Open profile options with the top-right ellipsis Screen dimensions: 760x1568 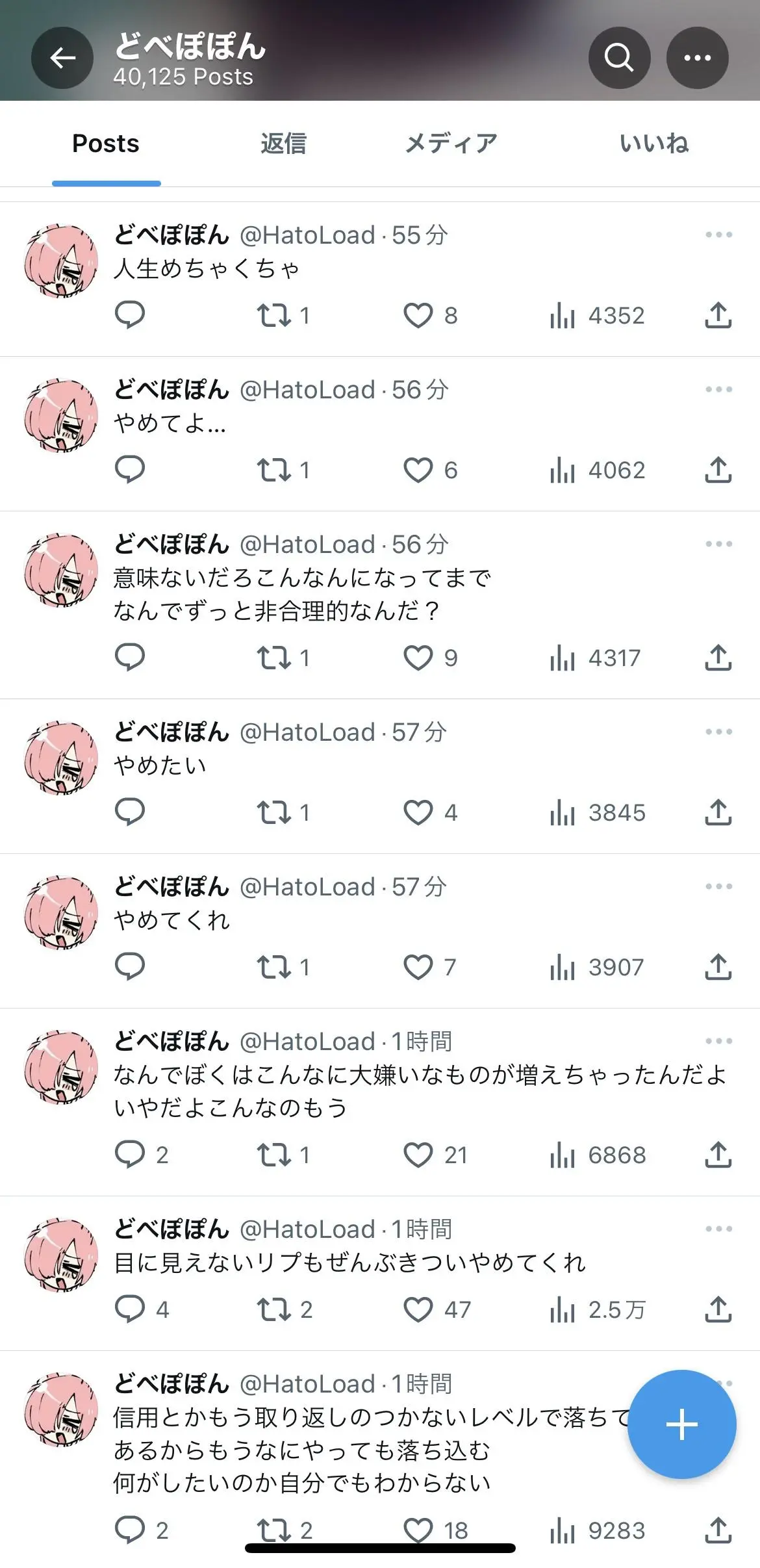[x=697, y=58]
